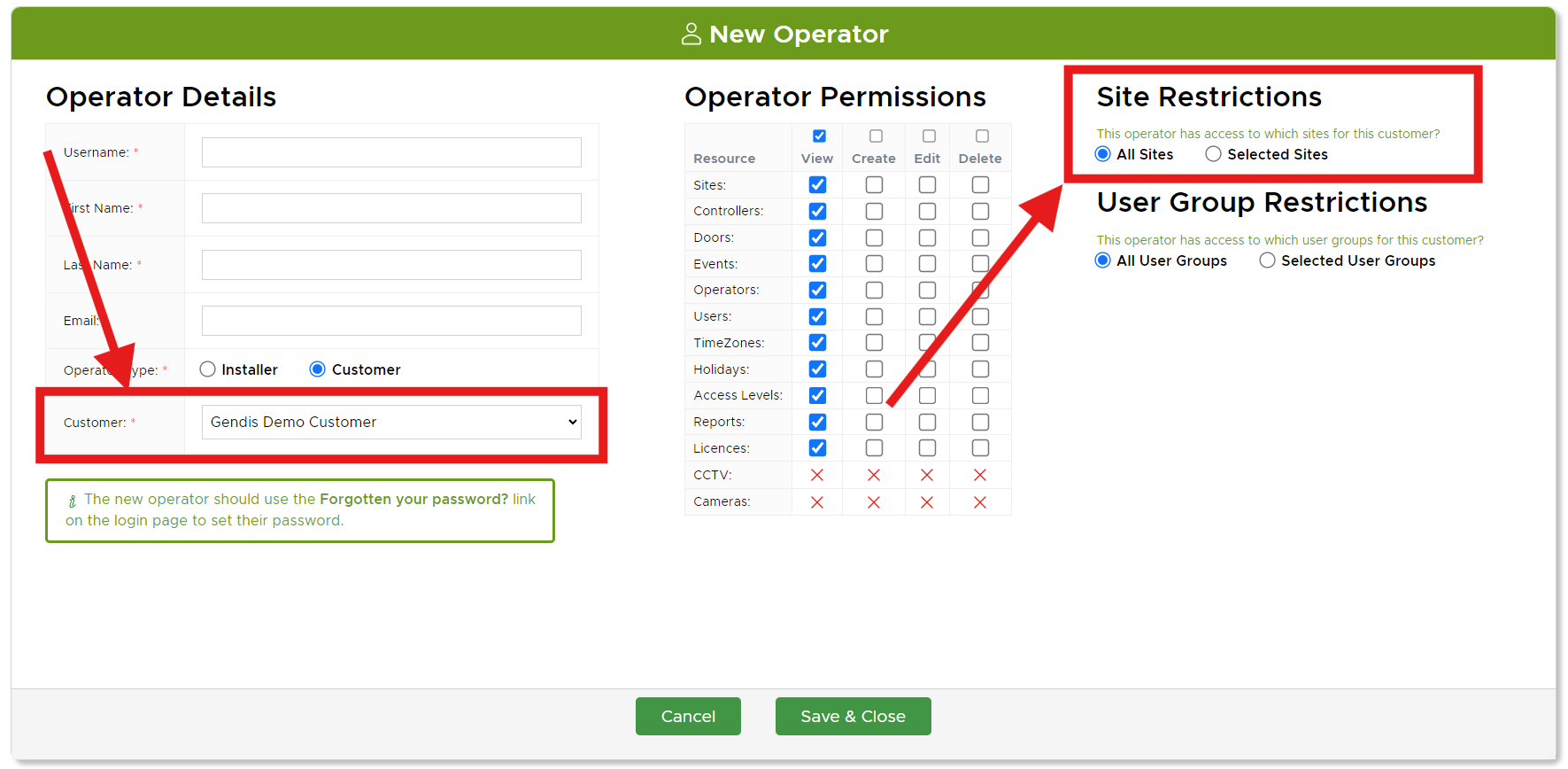1568x769 pixels.
Task: Toggle the Delete column header checkbox
Action: point(982,136)
